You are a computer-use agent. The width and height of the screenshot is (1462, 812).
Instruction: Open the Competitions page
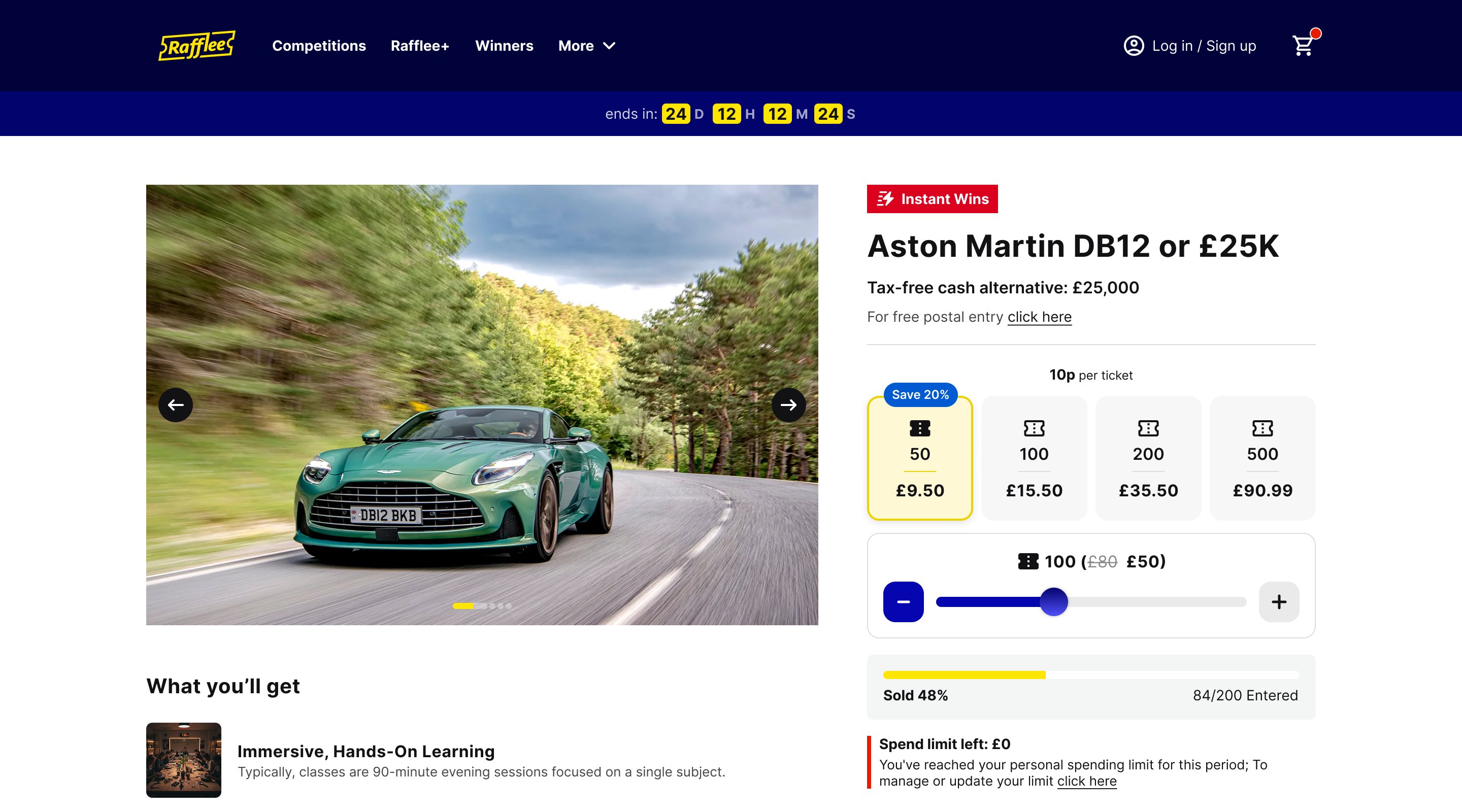point(319,46)
